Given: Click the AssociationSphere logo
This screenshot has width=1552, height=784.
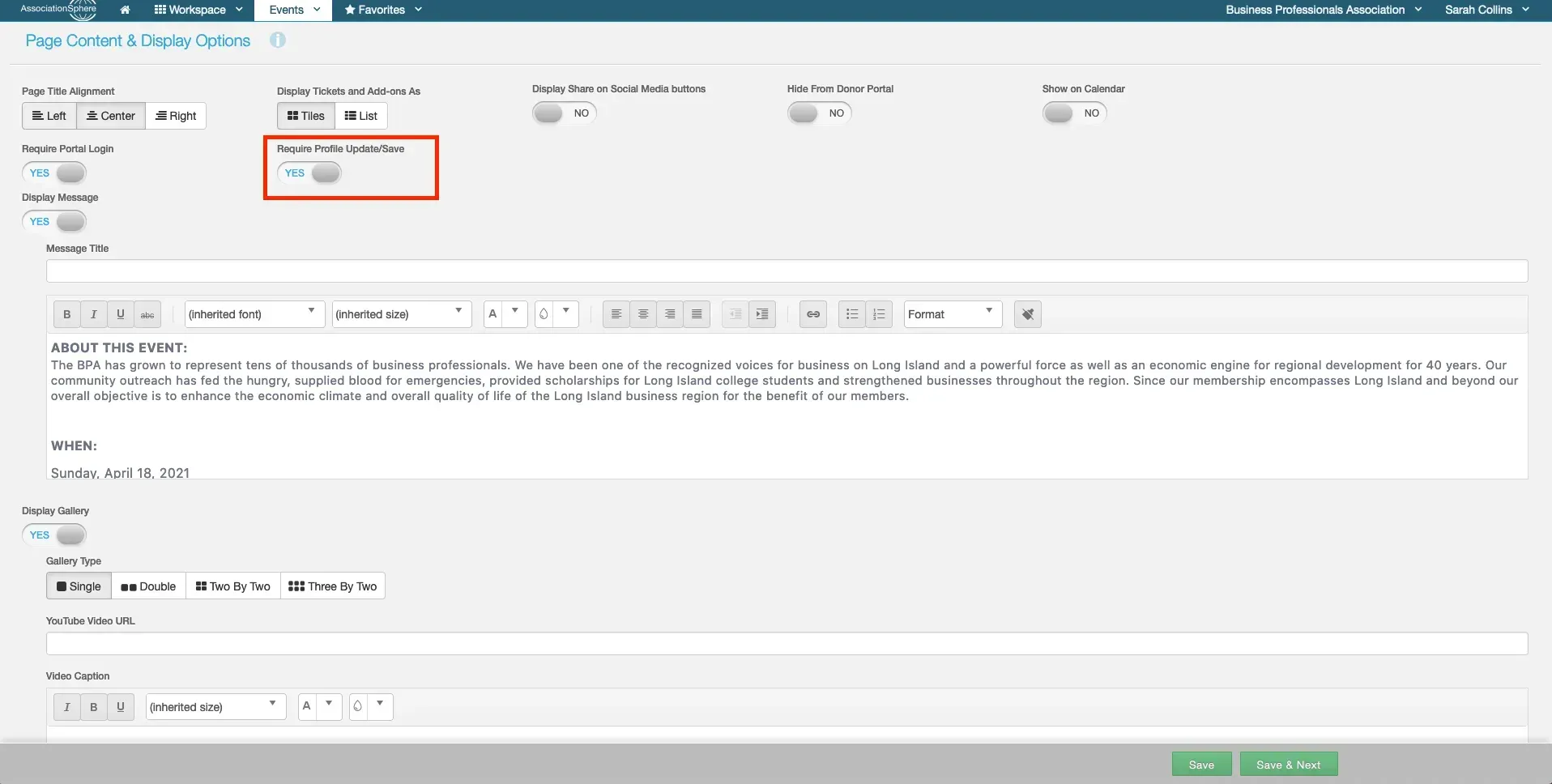Looking at the screenshot, I should pyautogui.click(x=59, y=10).
